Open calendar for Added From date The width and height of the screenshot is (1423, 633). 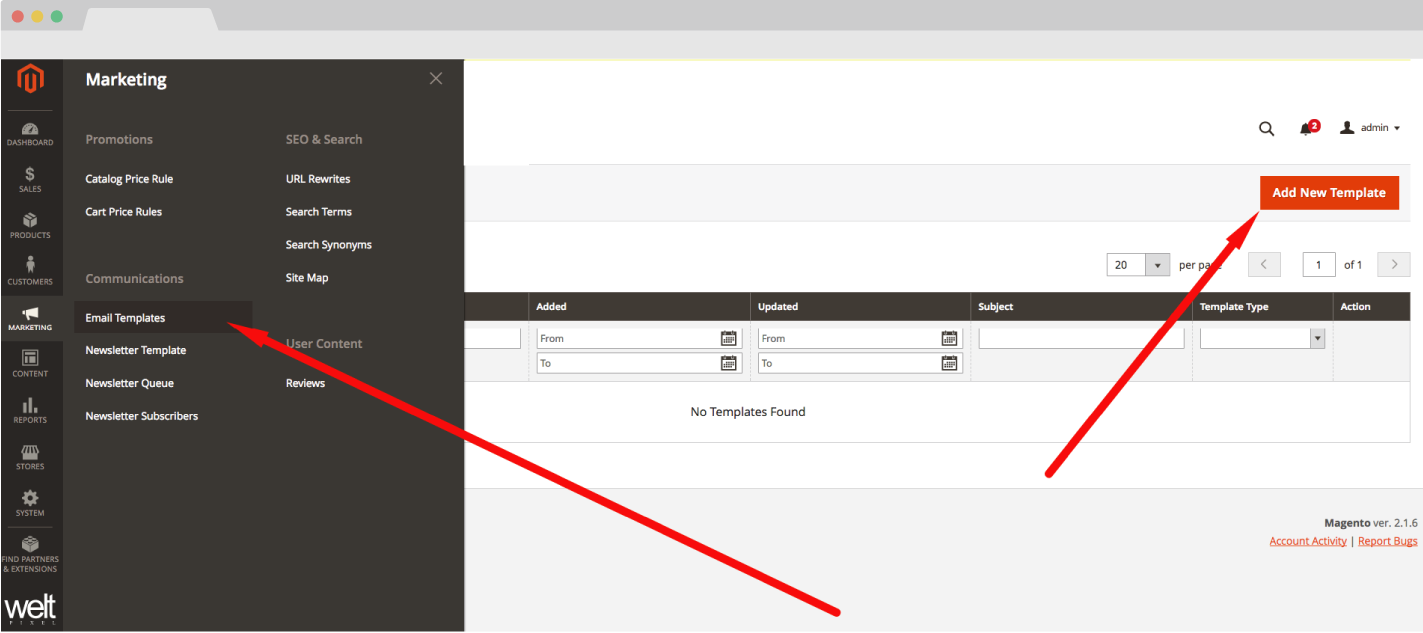click(729, 338)
